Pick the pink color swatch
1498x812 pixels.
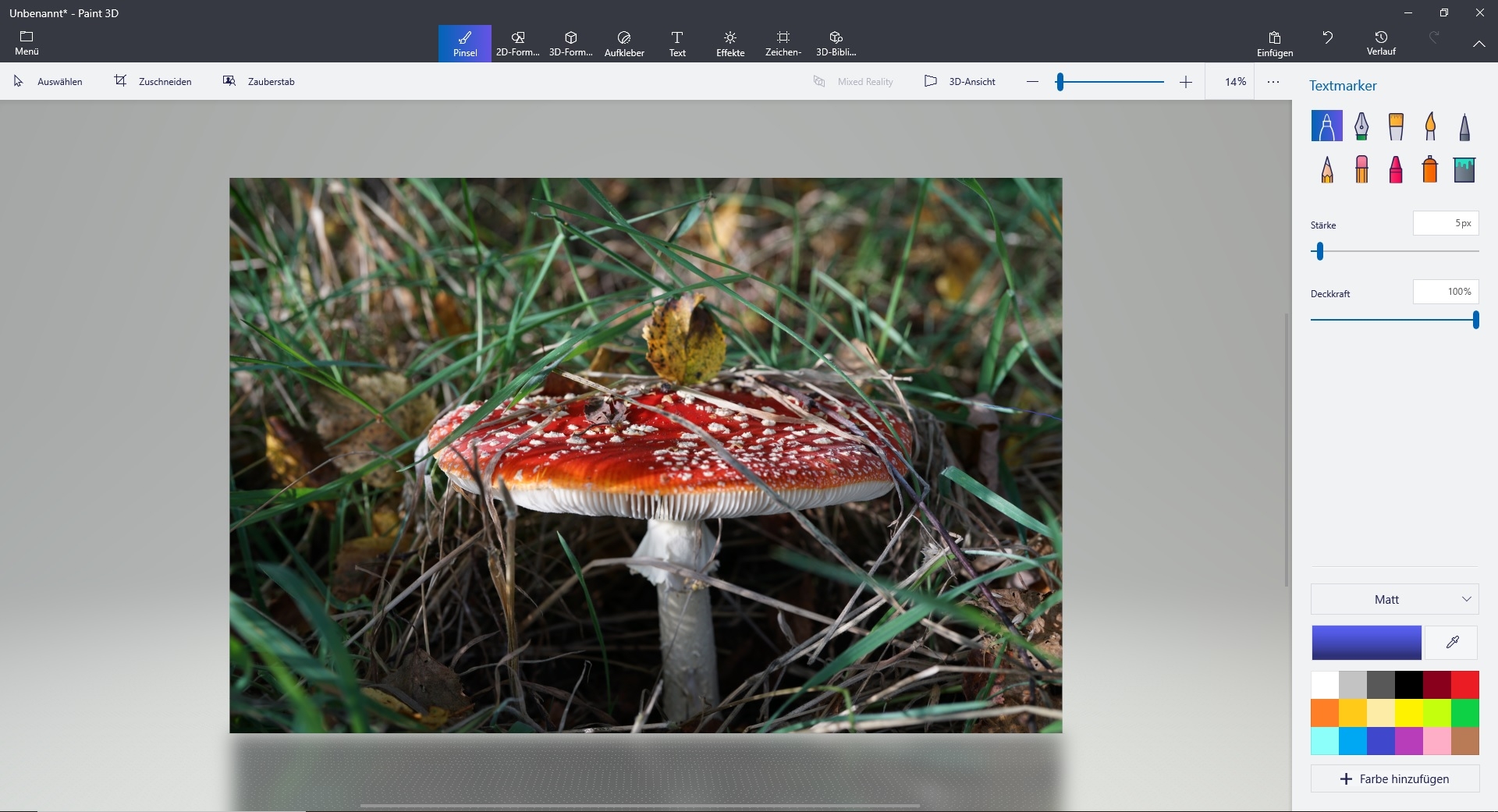click(1437, 741)
